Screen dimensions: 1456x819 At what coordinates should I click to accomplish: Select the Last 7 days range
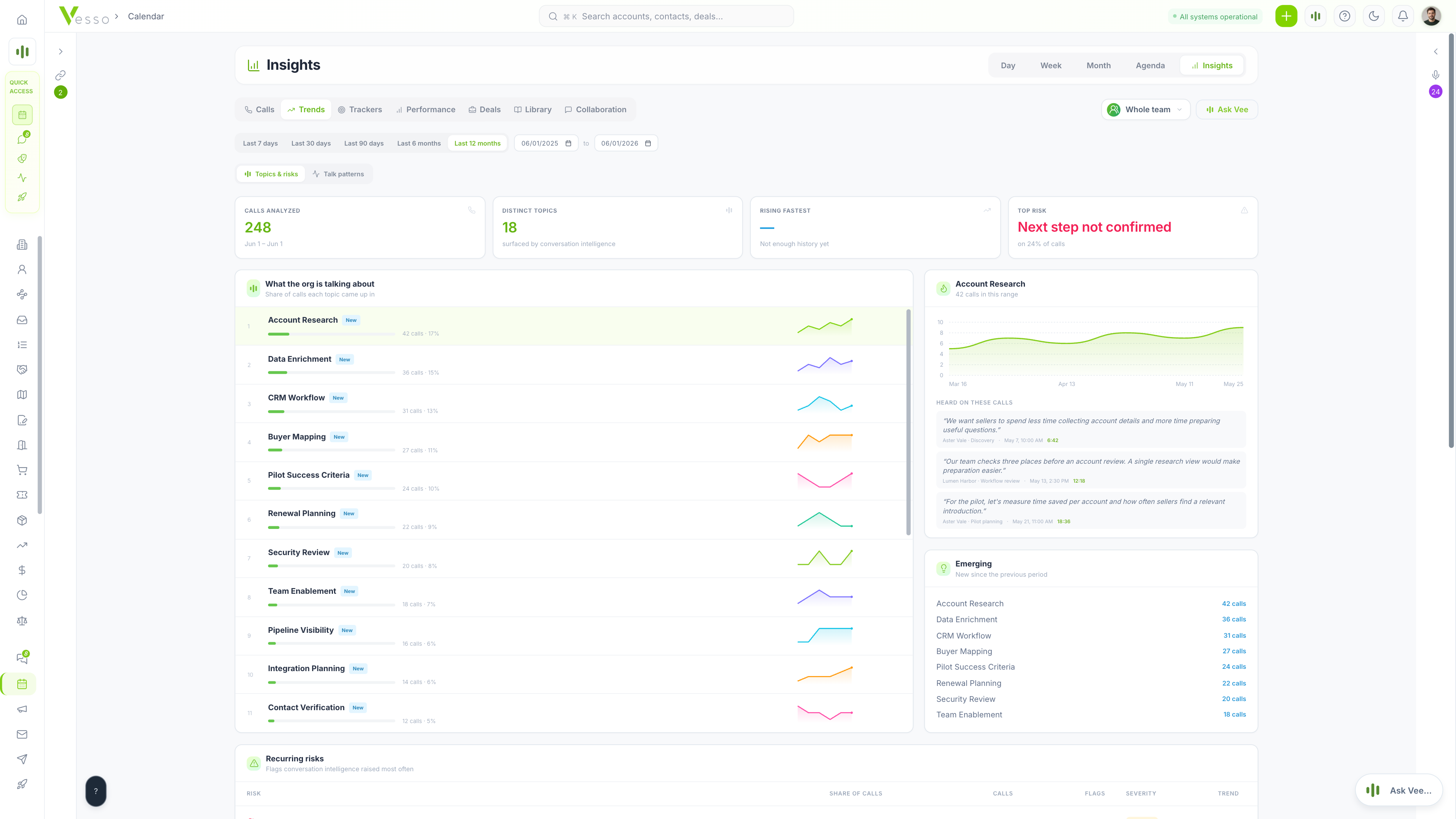(260, 144)
